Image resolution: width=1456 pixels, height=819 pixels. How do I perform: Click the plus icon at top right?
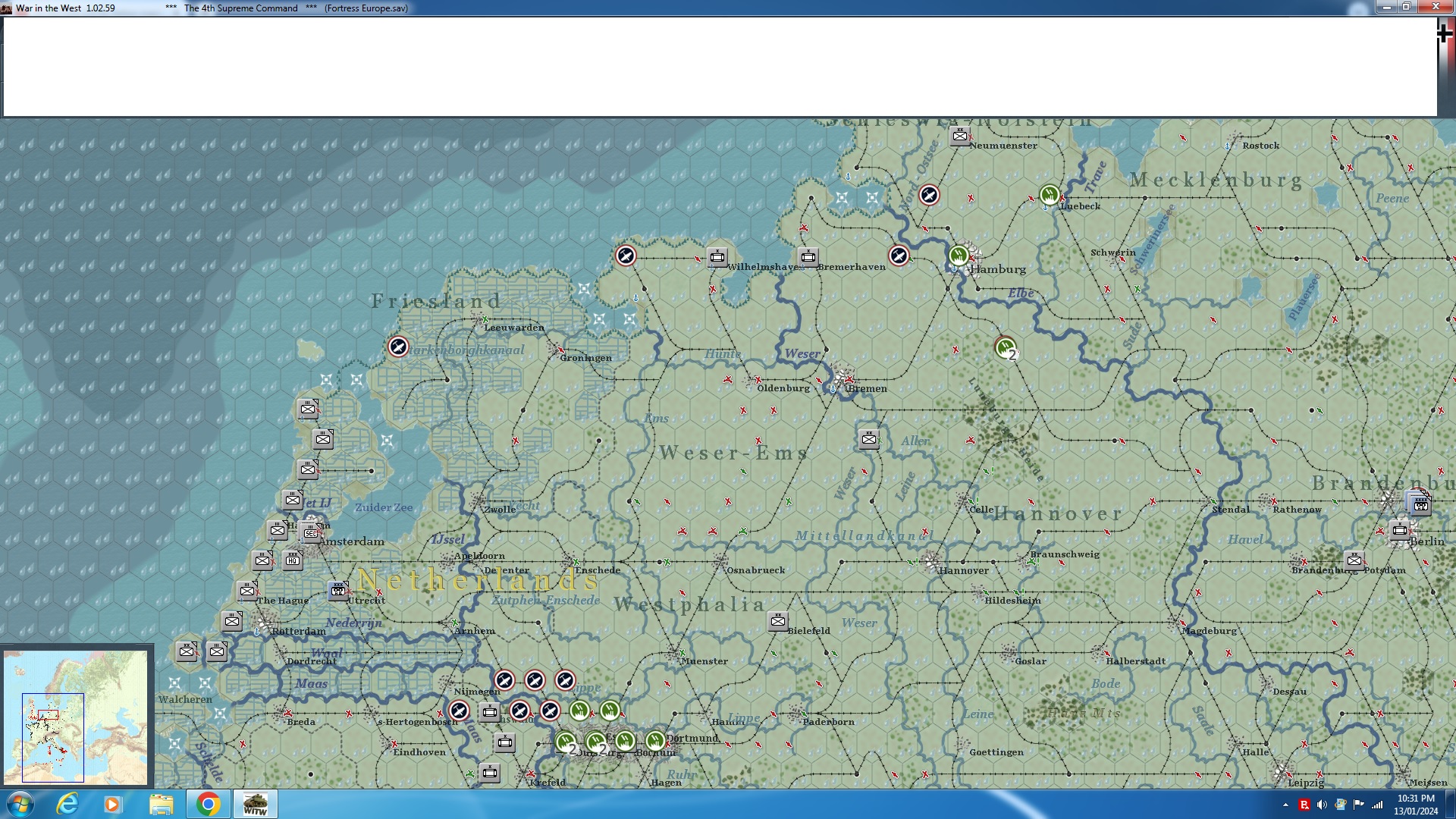(x=1444, y=33)
